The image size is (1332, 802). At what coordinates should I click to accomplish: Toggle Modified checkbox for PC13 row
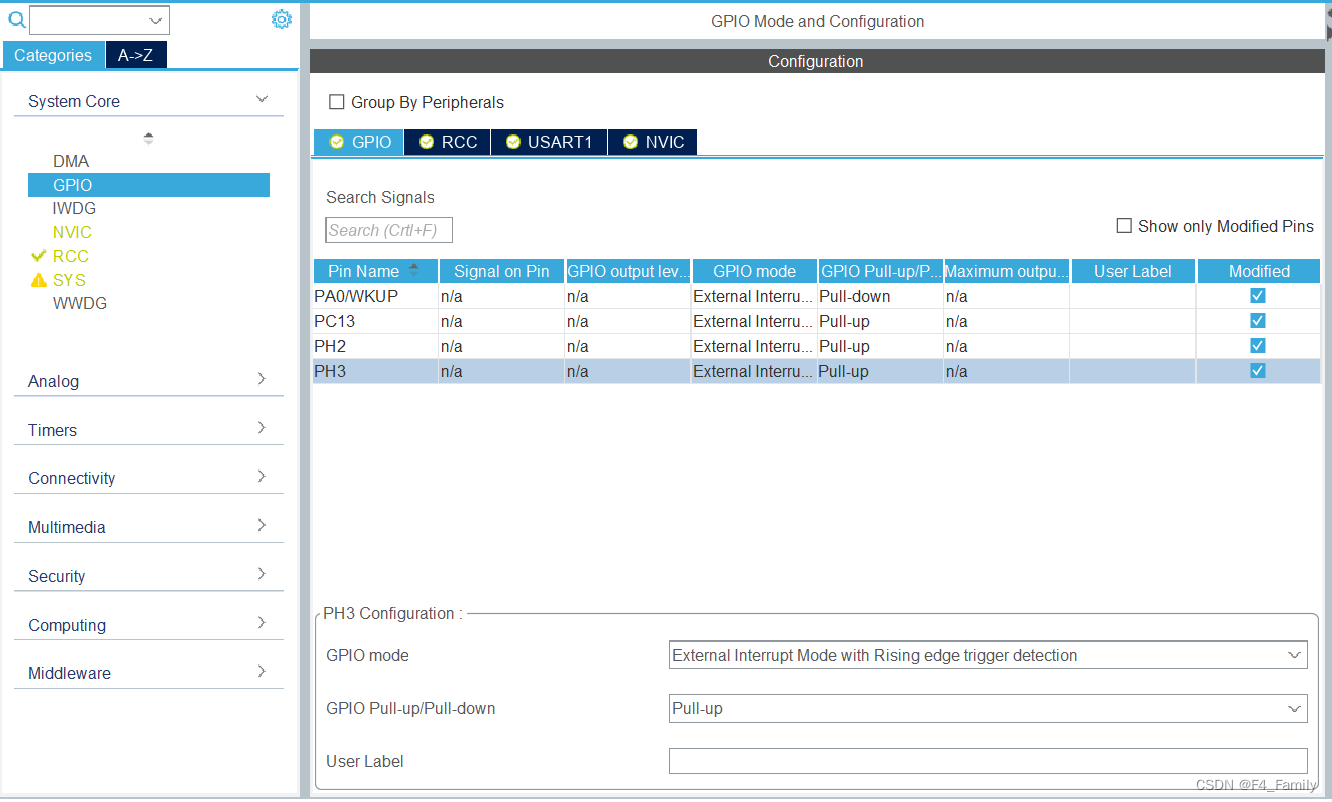[1258, 321]
